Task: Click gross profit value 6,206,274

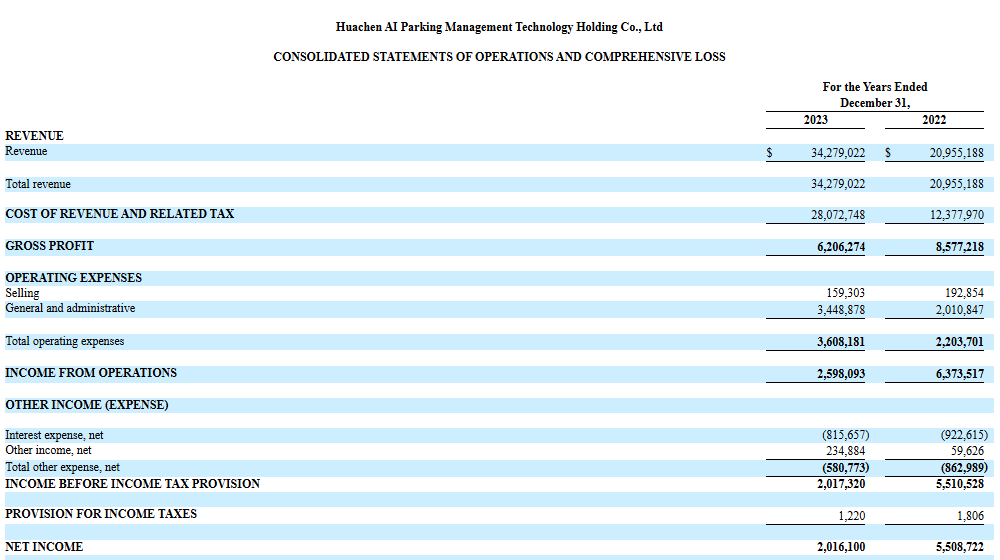Action: 841,247
